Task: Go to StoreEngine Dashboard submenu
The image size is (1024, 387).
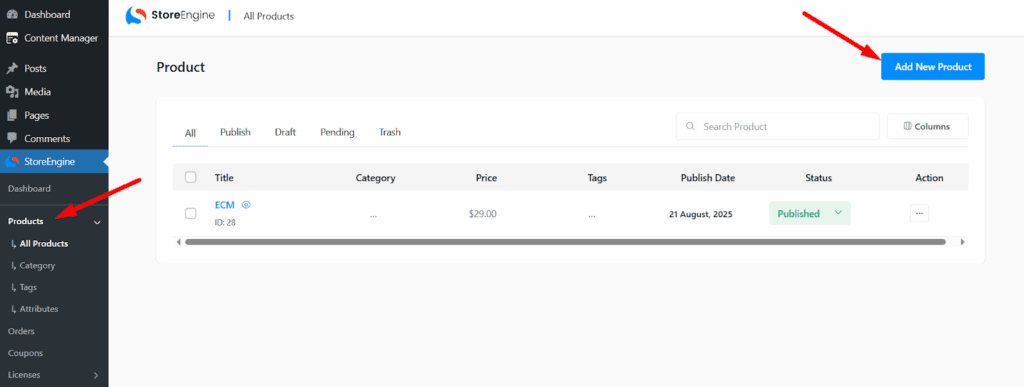Action: point(29,189)
